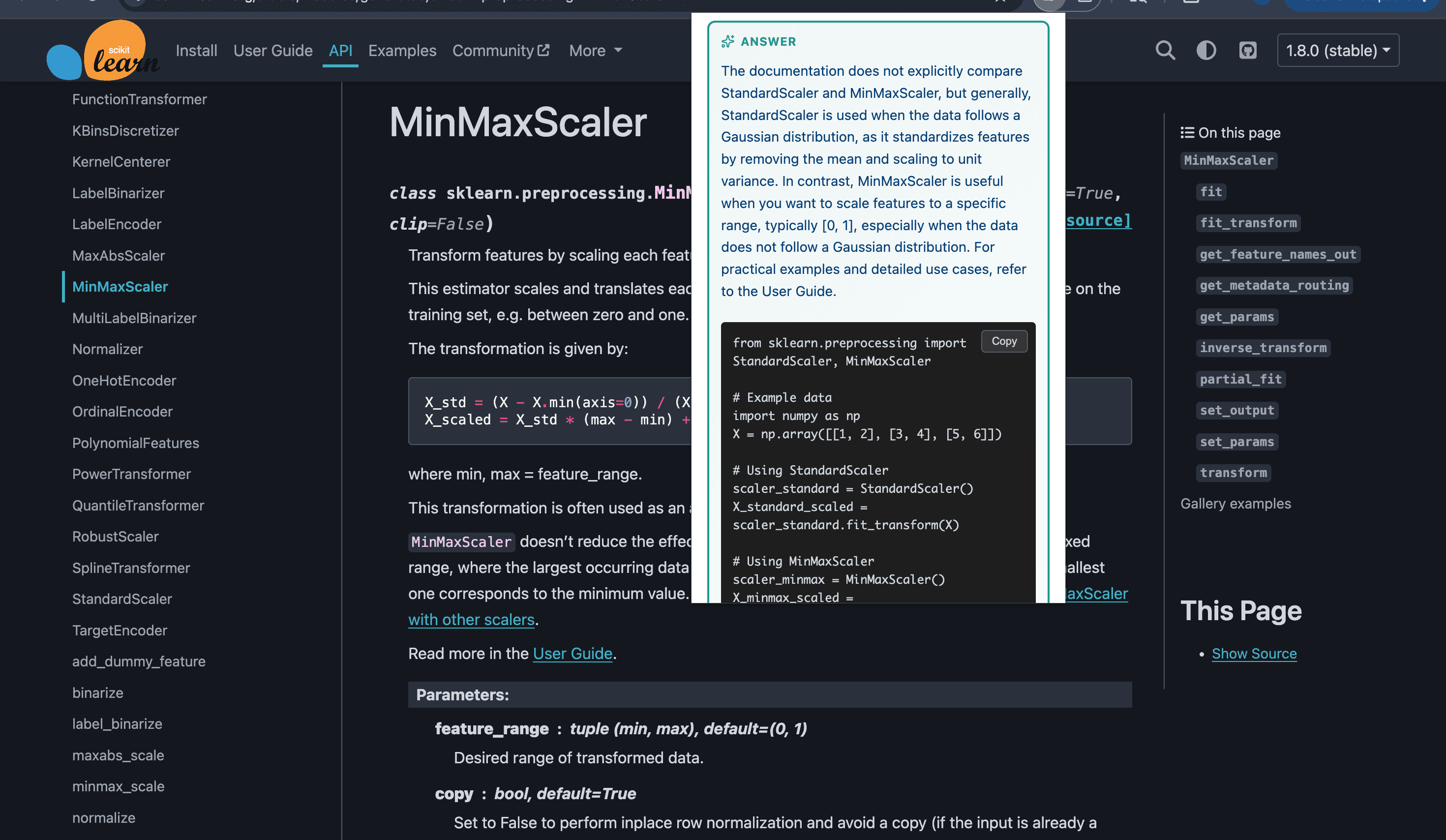
Task: Expand the More navigation menu
Action: coord(595,51)
